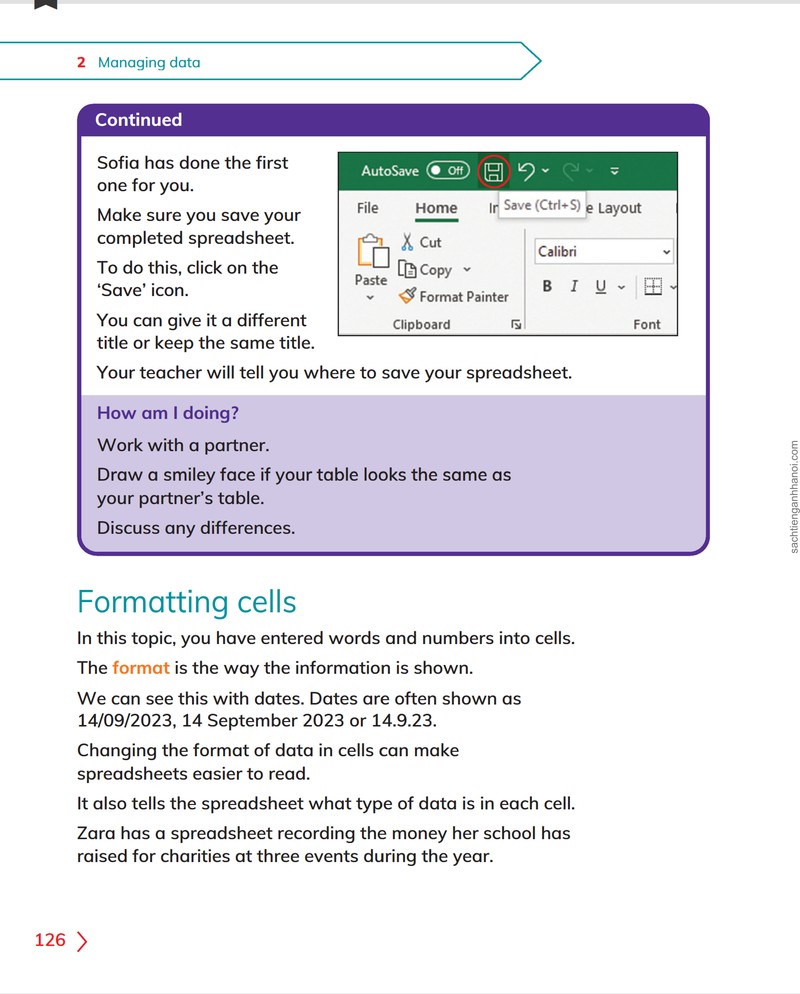The height and width of the screenshot is (994, 800).
Task: Expand the Underline style arrow
Action: pyautogui.click(x=621, y=287)
